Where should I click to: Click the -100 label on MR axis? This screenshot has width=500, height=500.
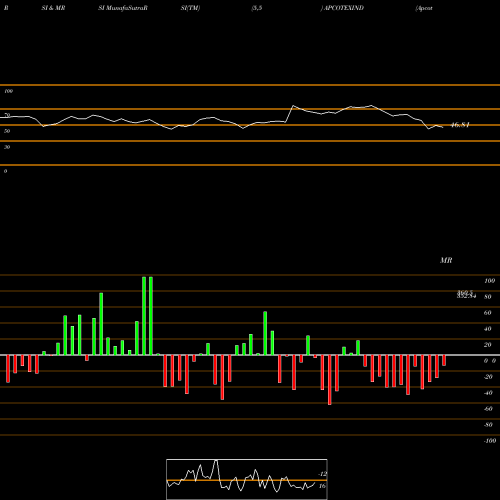(x=490, y=441)
